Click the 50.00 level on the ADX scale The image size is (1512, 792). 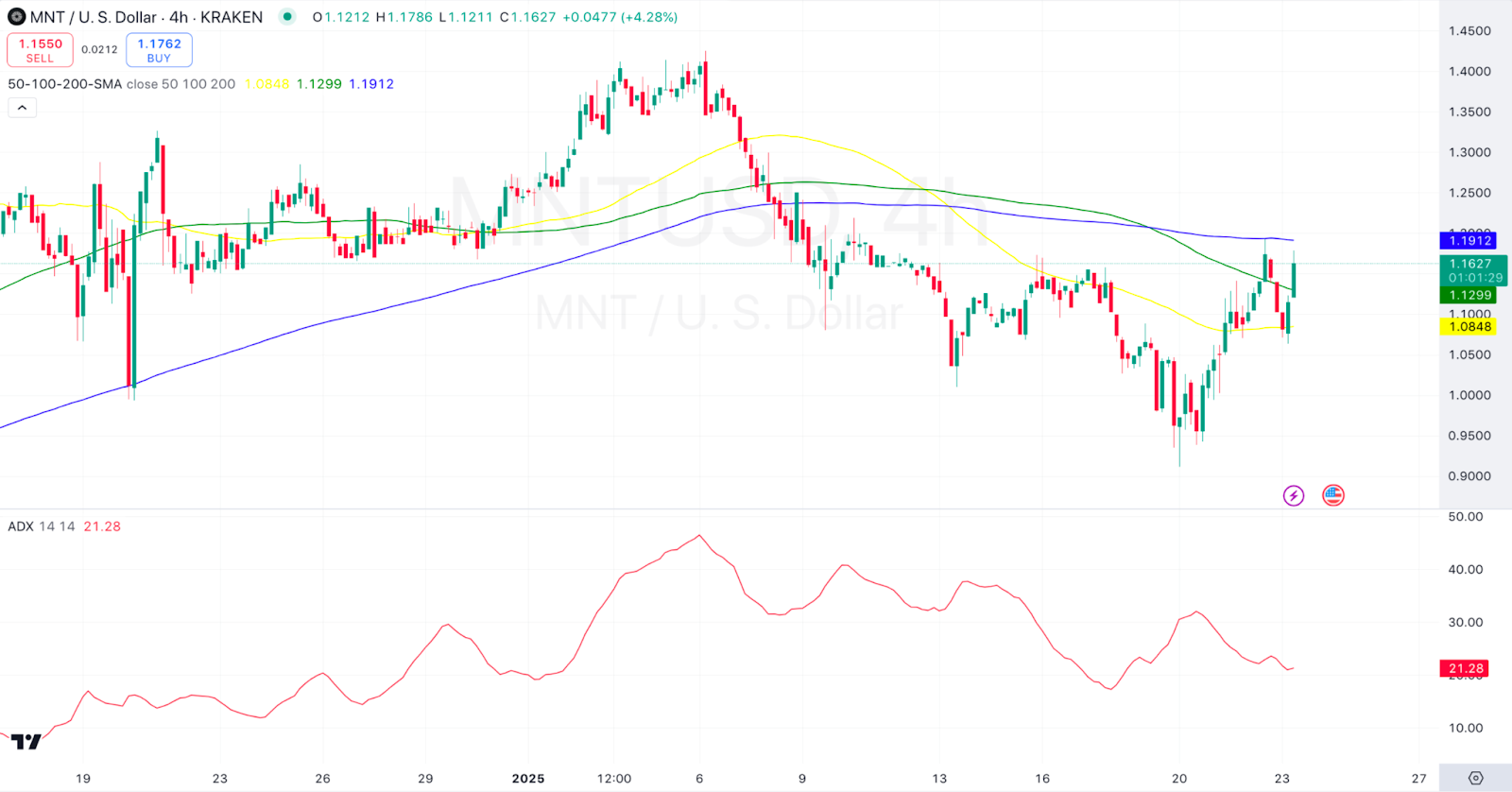point(1466,517)
